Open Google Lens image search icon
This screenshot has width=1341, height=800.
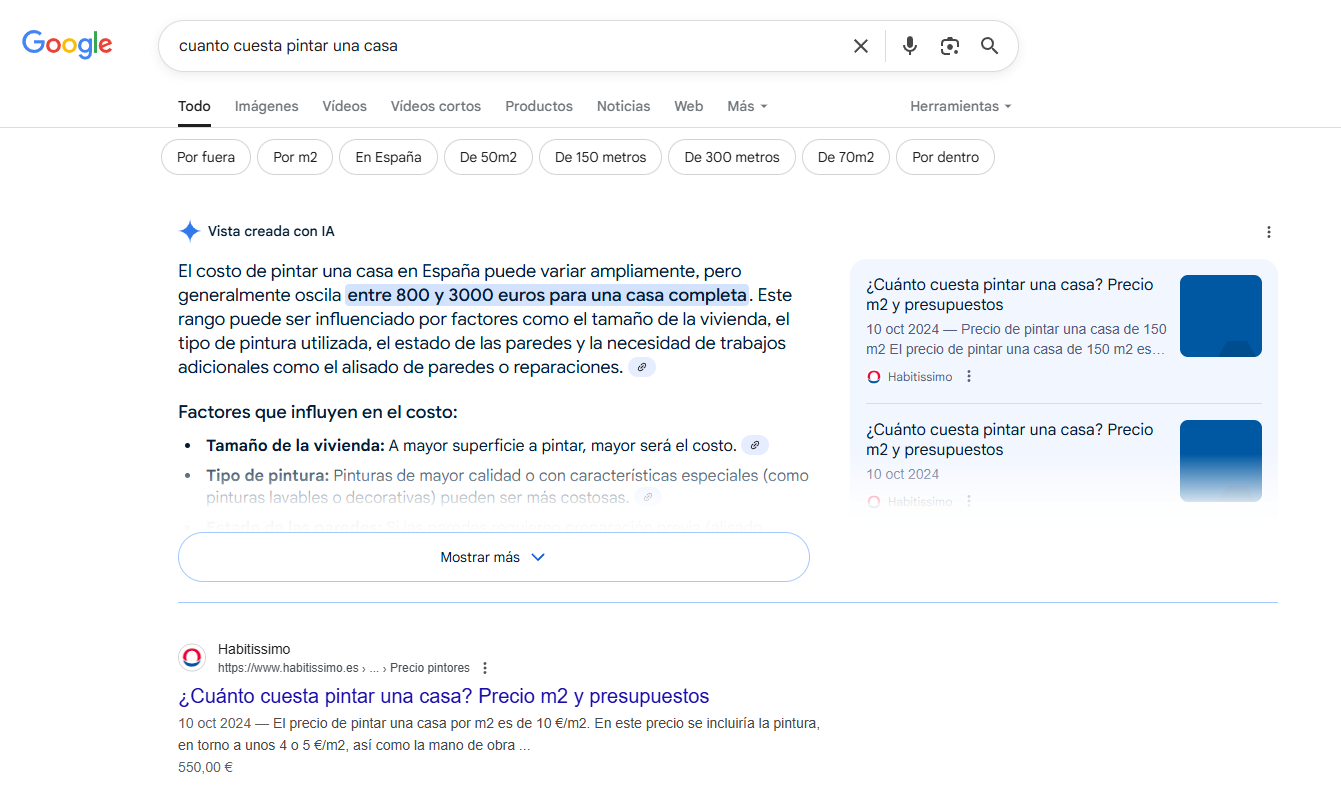point(949,46)
